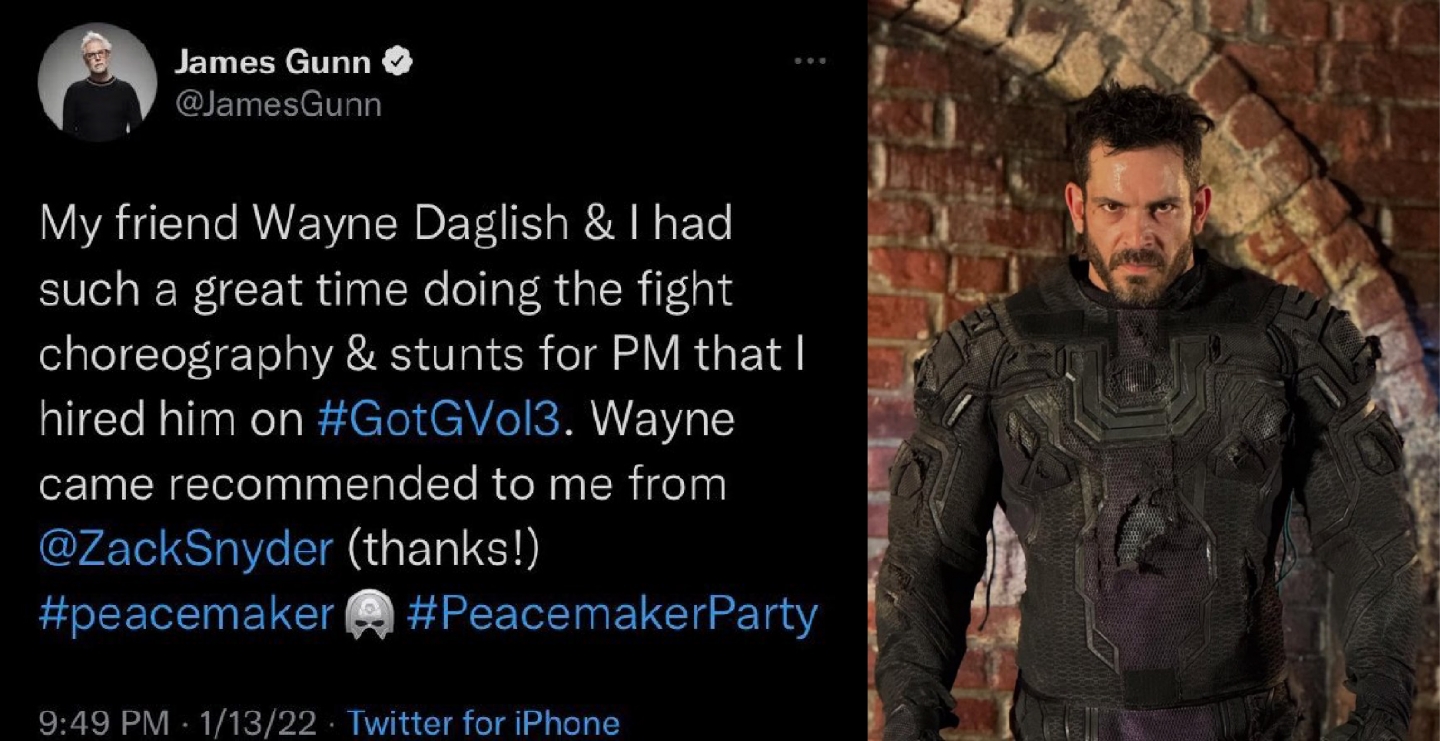Open the @JamesGunn handle link
The image size is (1440, 741).
tap(278, 104)
